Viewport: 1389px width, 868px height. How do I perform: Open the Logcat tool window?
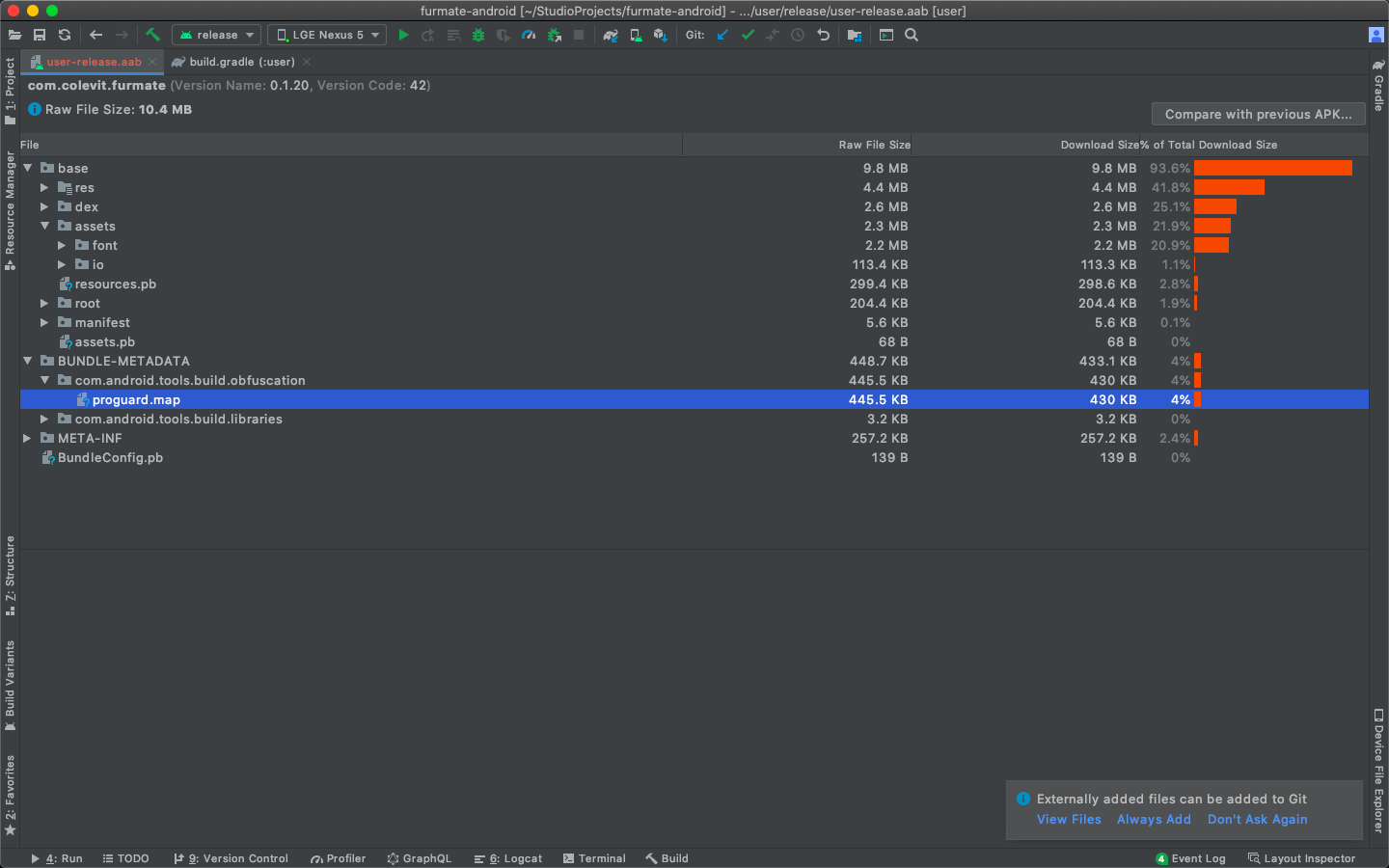[508, 858]
